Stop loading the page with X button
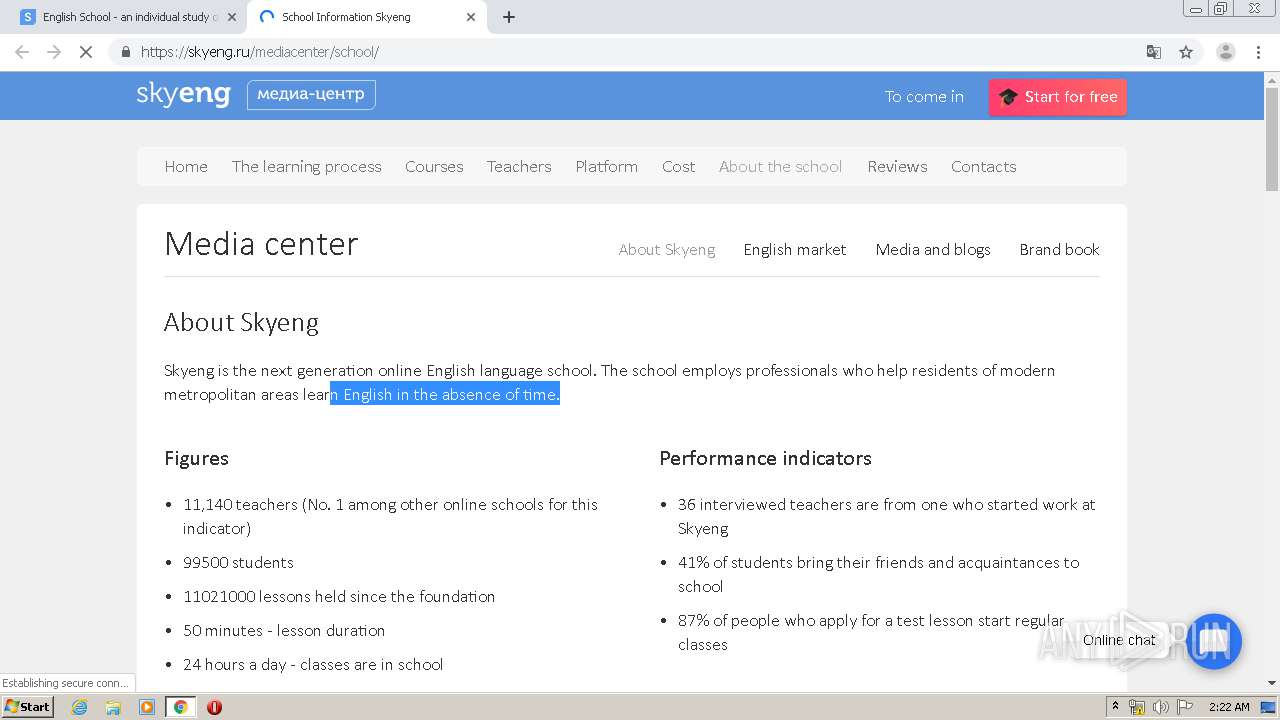1280x720 pixels. [x=86, y=52]
